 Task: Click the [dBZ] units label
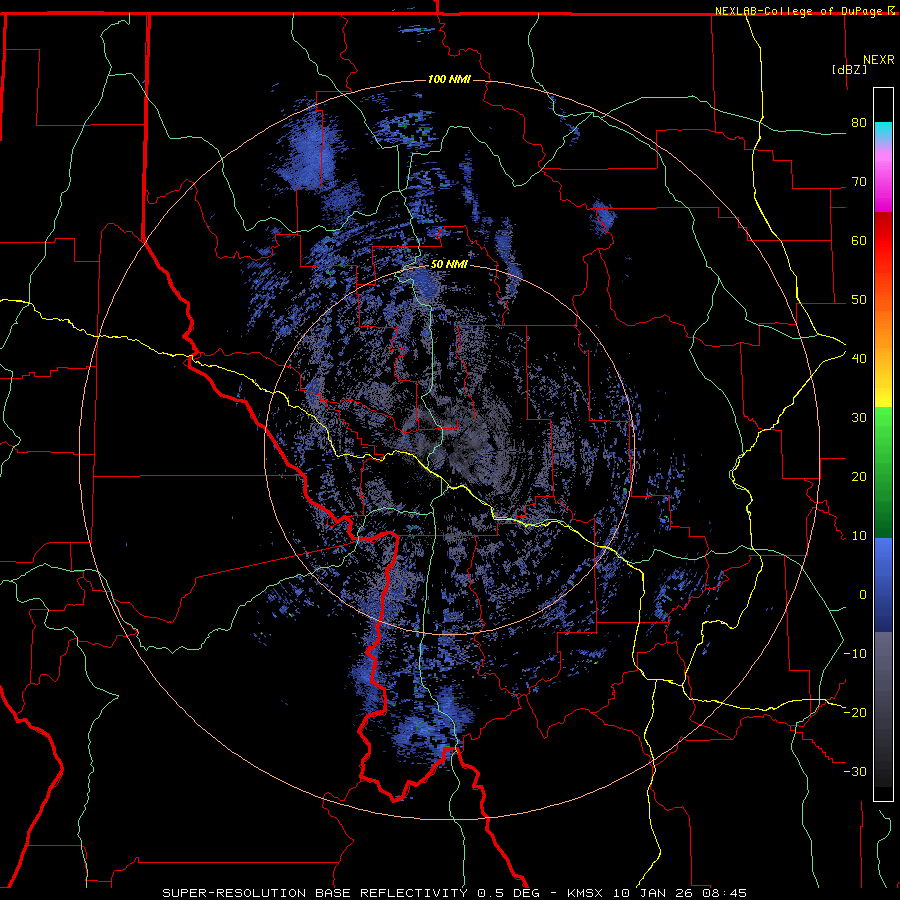[849, 70]
